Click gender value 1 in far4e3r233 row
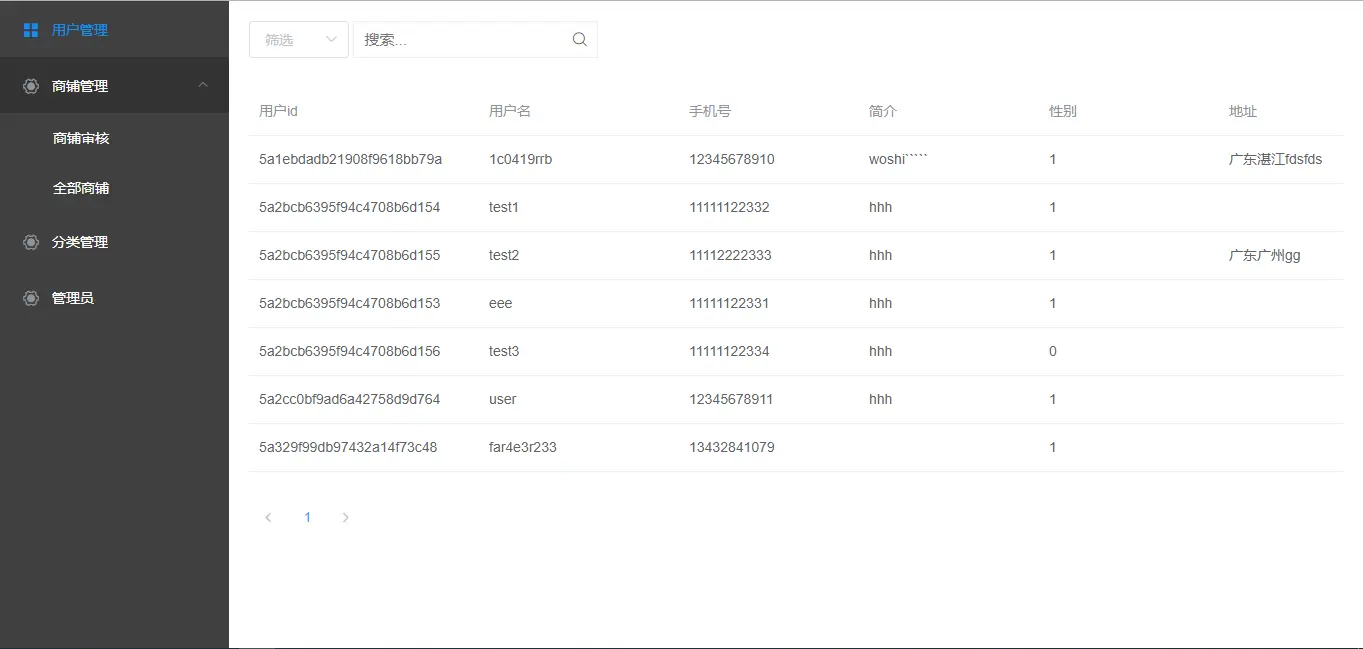 coord(1053,447)
